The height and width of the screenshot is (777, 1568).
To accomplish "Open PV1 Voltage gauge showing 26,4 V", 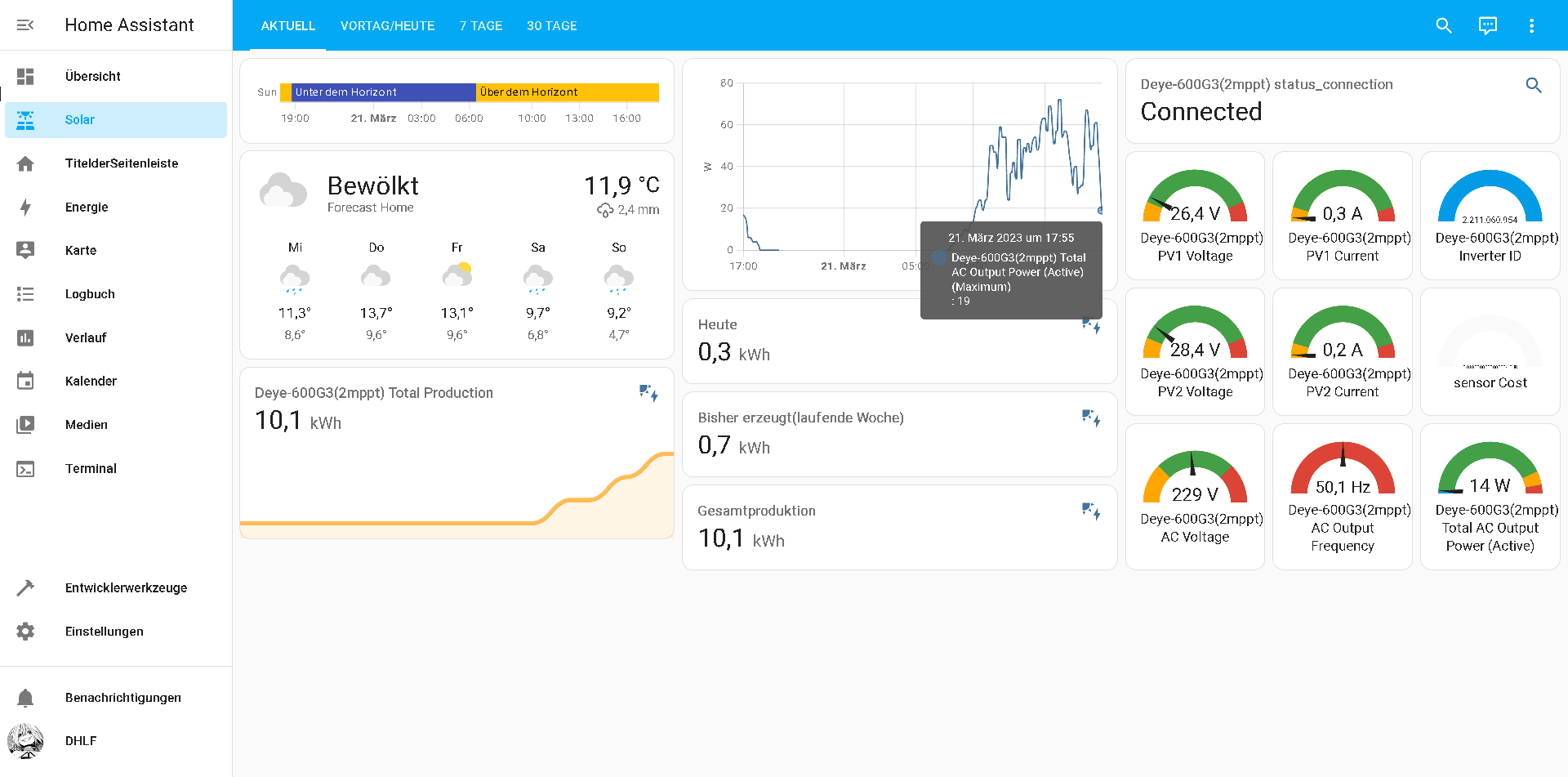I will [1195, 216].
